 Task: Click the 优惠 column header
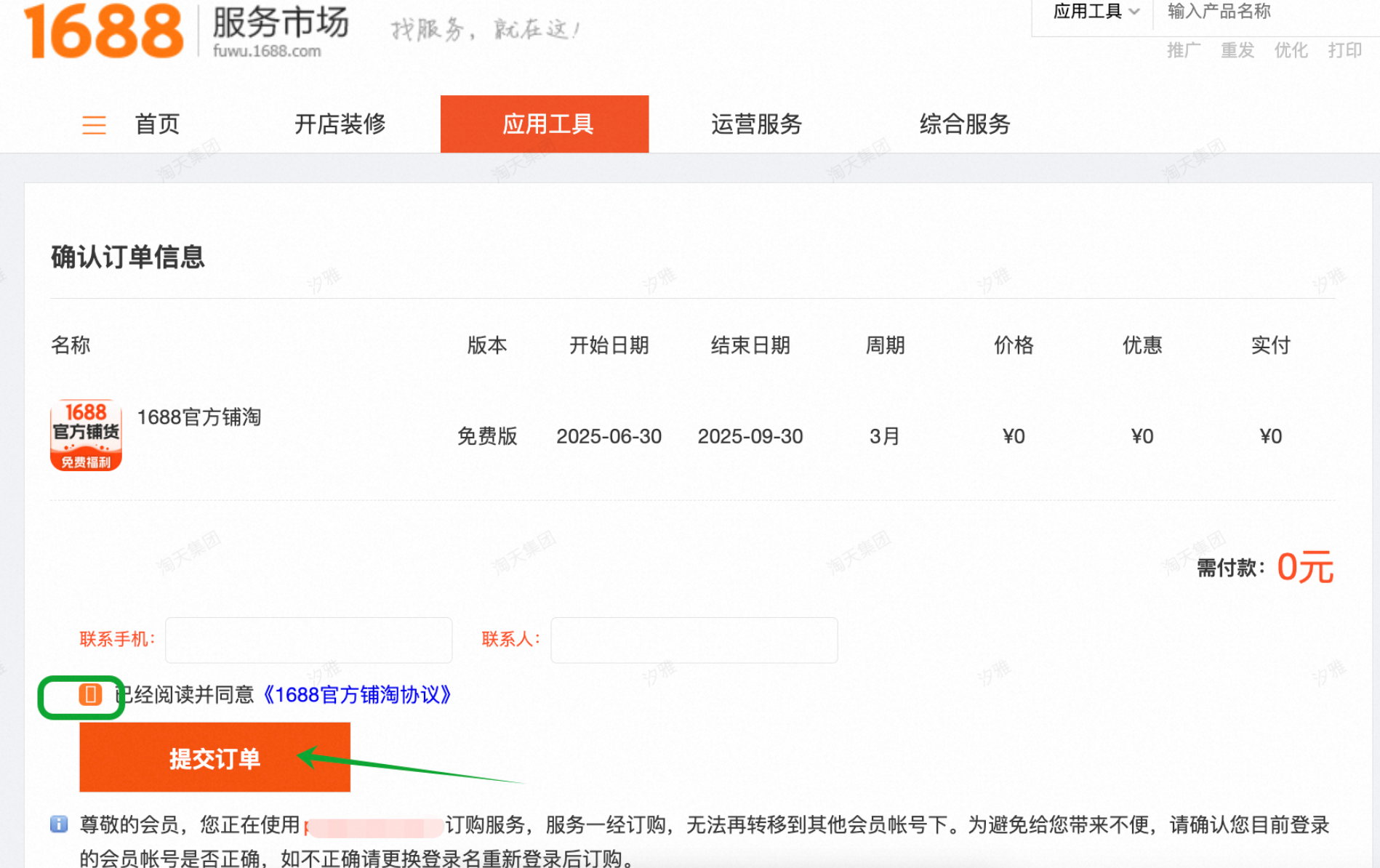(1142, 345)
